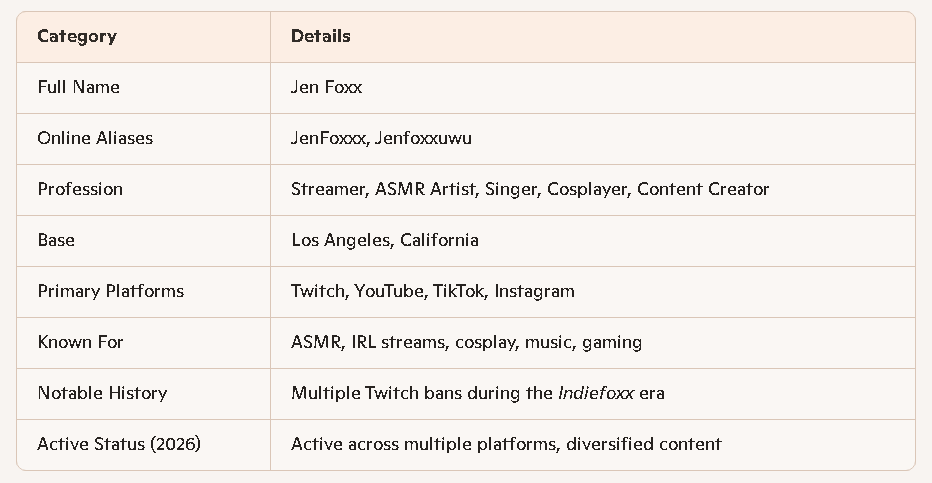Click the Jen Foxx name cell

tap(327, 87)
